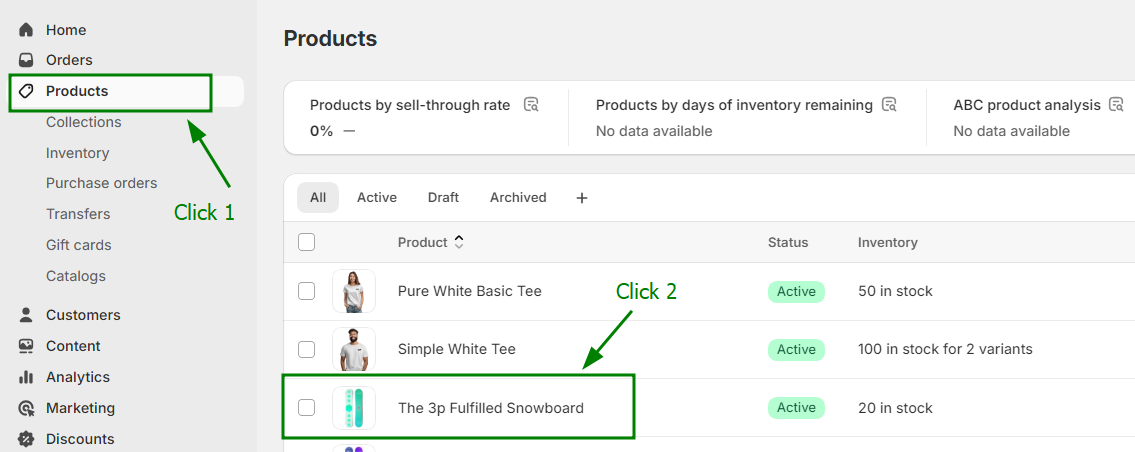This screenshot has width=1135, height=452.
Task: Switch to the Draft tab
Action: (443, 198)
